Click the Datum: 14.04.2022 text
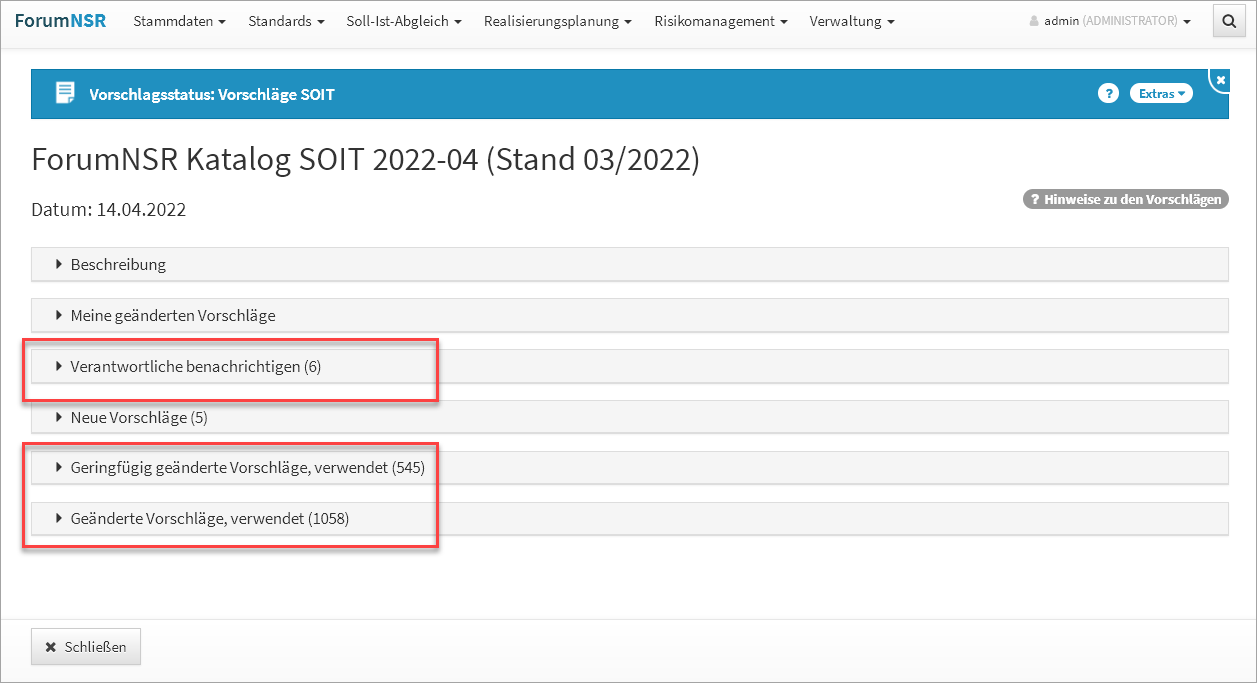The image size is (1257, 683). point(109,210)
